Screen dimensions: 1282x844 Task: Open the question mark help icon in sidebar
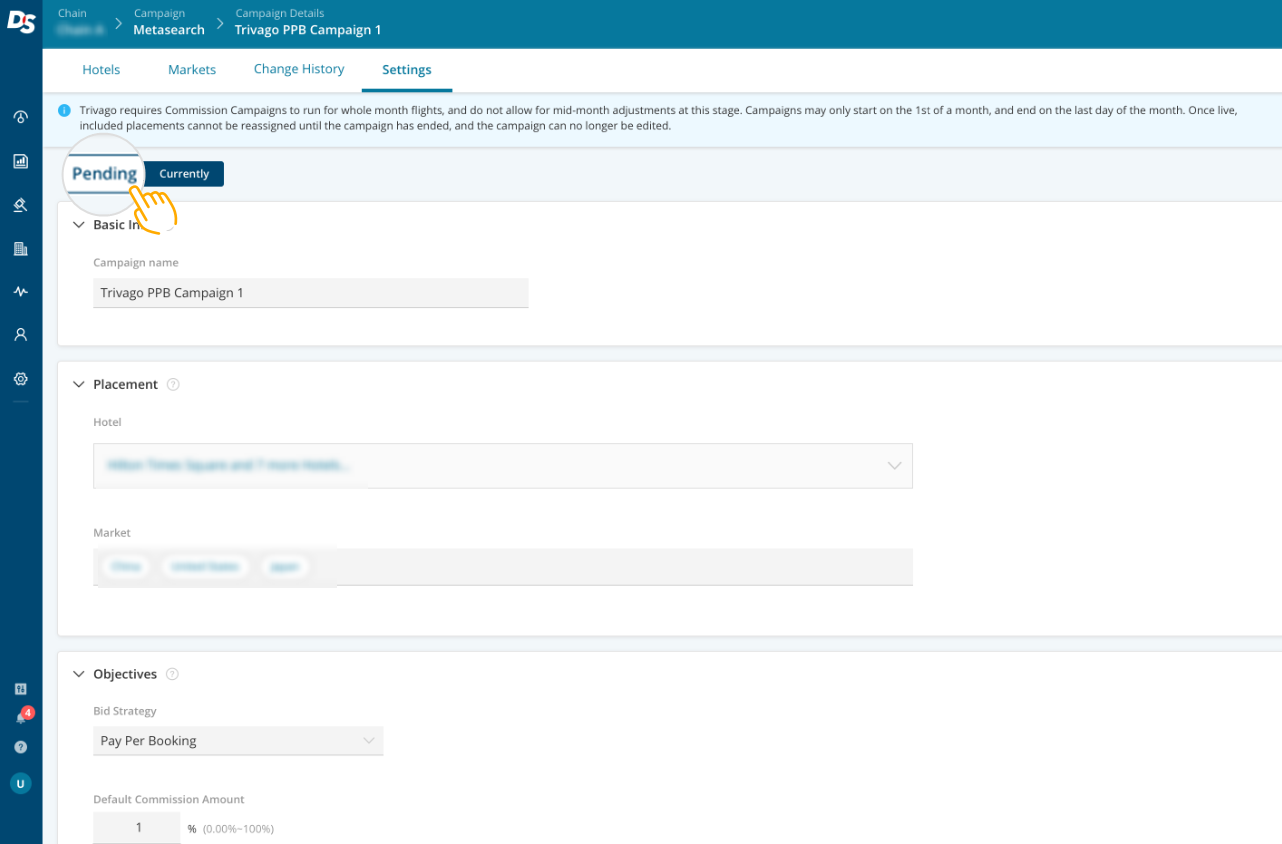coord(20,747)
